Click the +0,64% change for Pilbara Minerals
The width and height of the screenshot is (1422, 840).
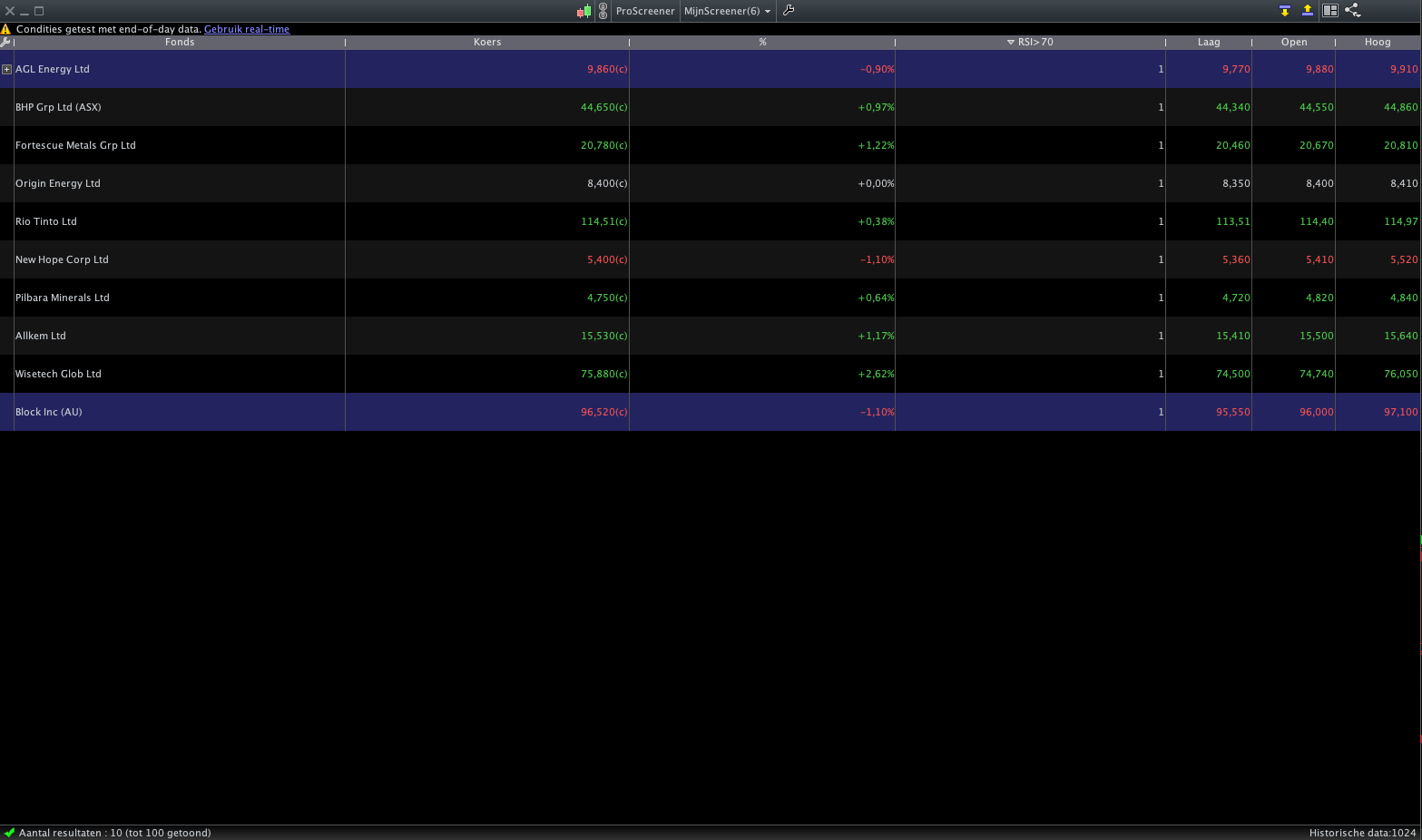click(877, 298)
